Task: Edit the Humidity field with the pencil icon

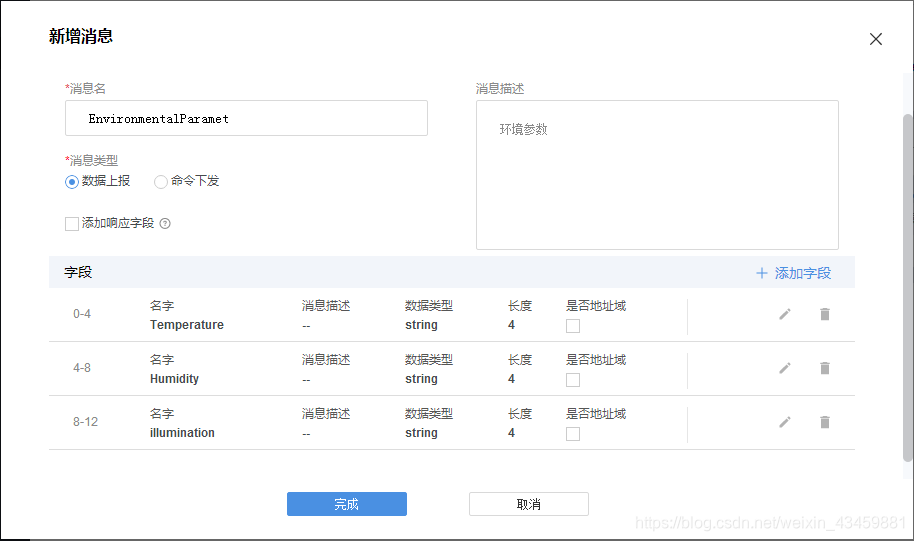Action: point(785,368)
